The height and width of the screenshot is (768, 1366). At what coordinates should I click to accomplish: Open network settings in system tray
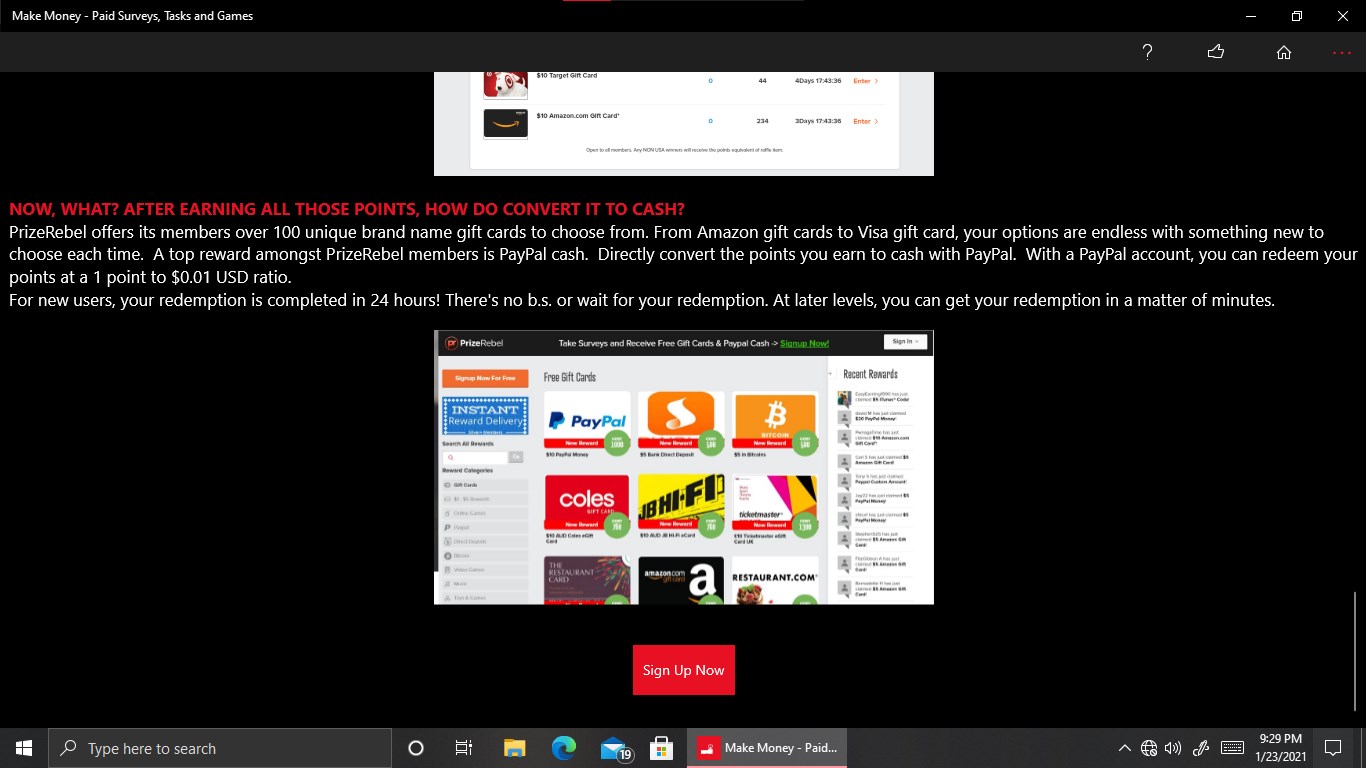click(x=1149, y=748)
